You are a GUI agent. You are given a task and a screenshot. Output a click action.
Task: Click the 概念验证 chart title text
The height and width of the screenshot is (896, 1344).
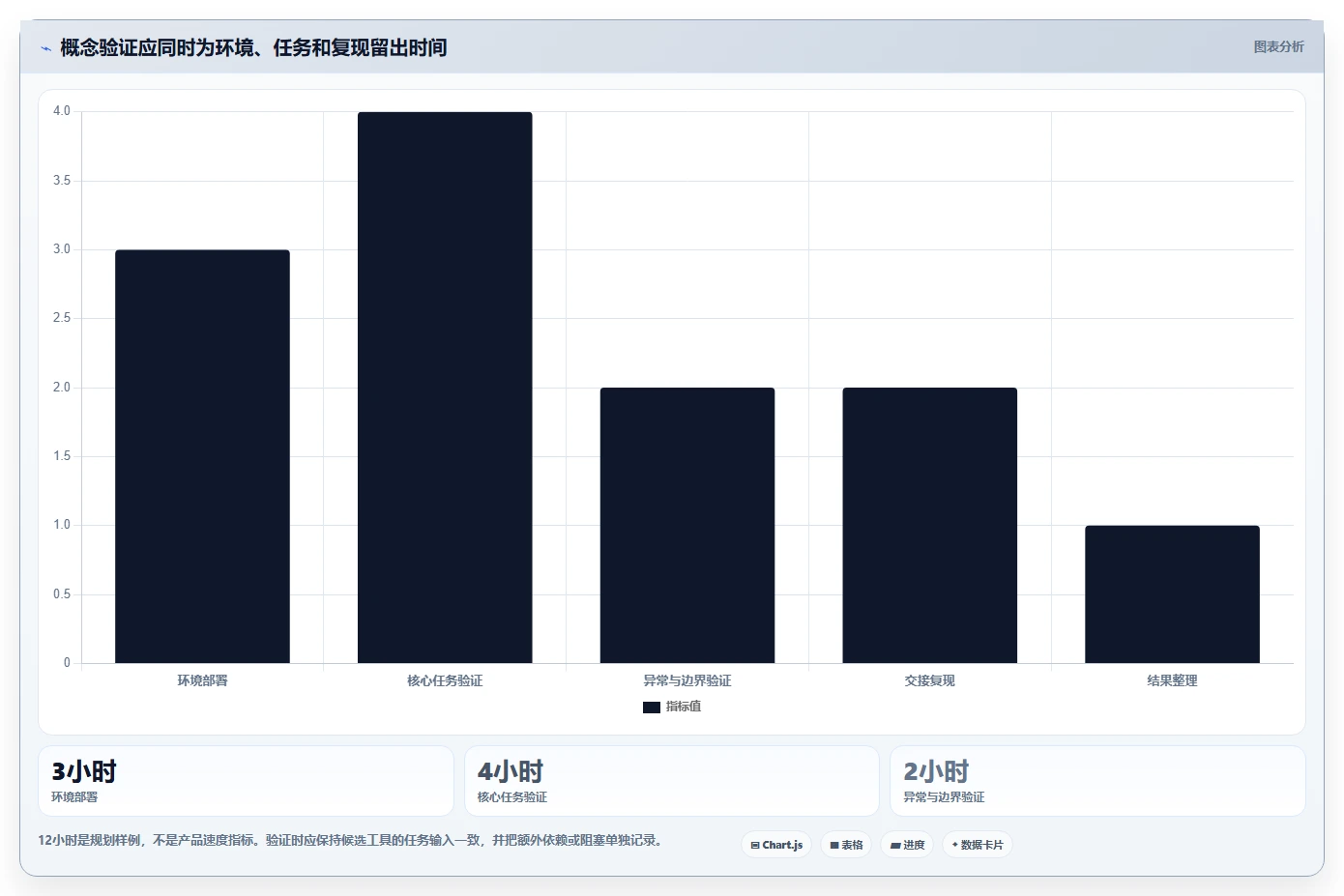[253, 47]
